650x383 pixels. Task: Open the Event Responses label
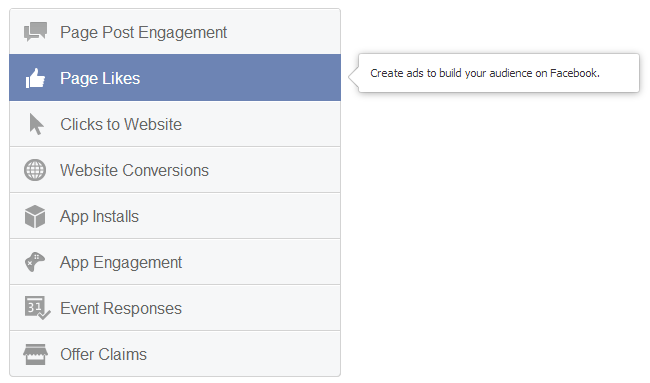(x=121, y=308)
